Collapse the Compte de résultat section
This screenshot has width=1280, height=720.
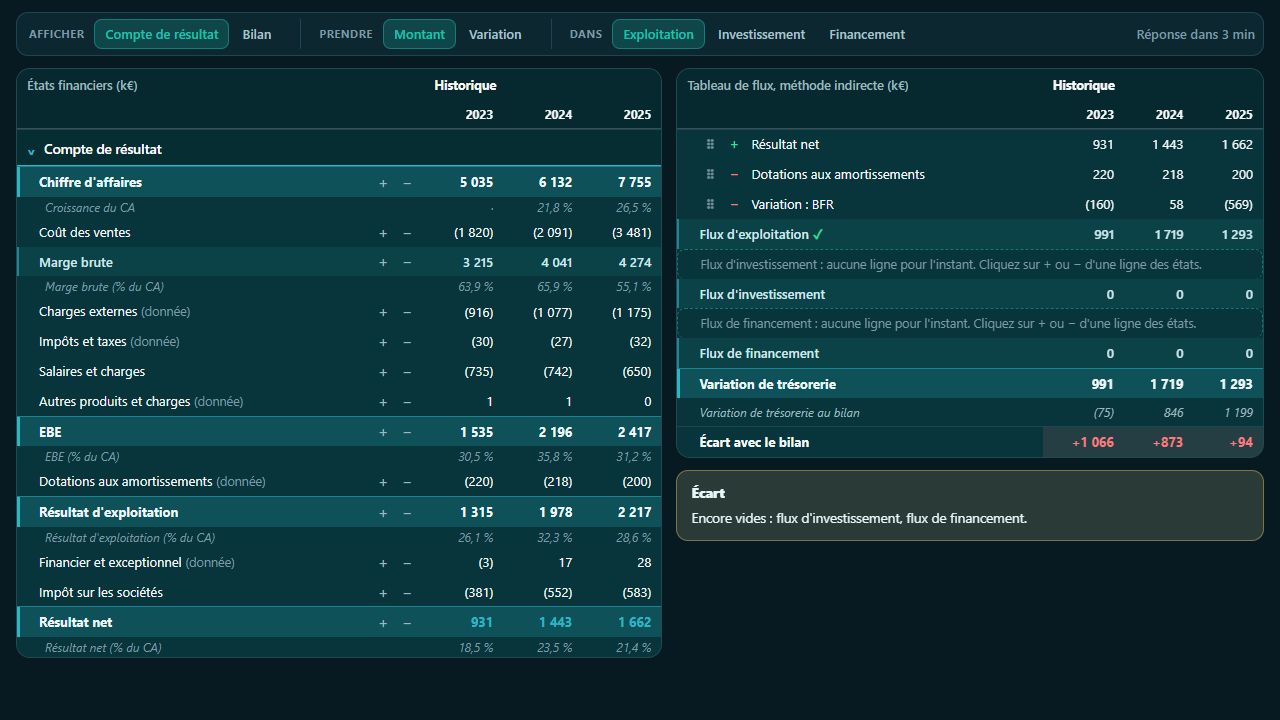[31, 150]
